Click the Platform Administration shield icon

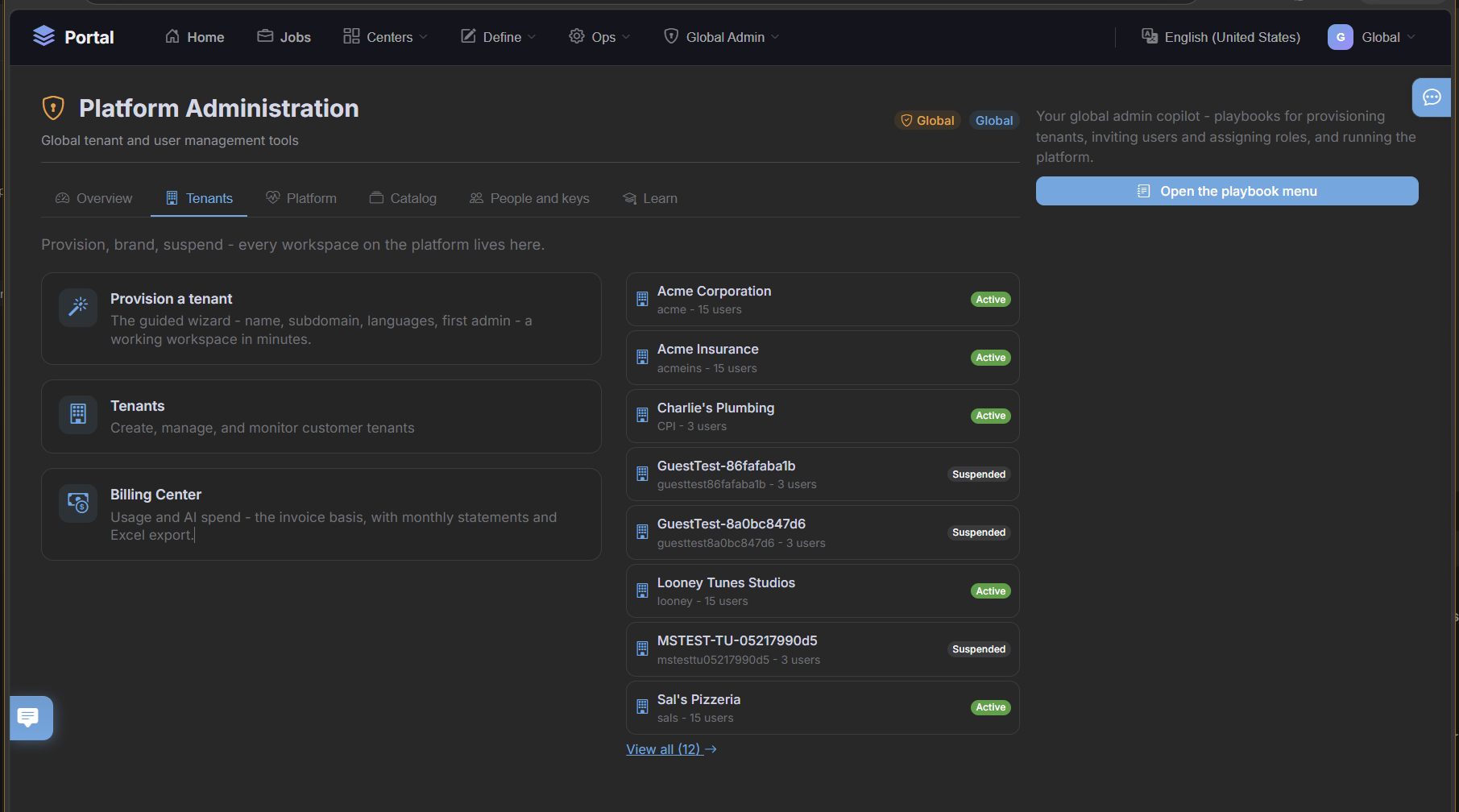pyautogui.click(x=53, y=107)
